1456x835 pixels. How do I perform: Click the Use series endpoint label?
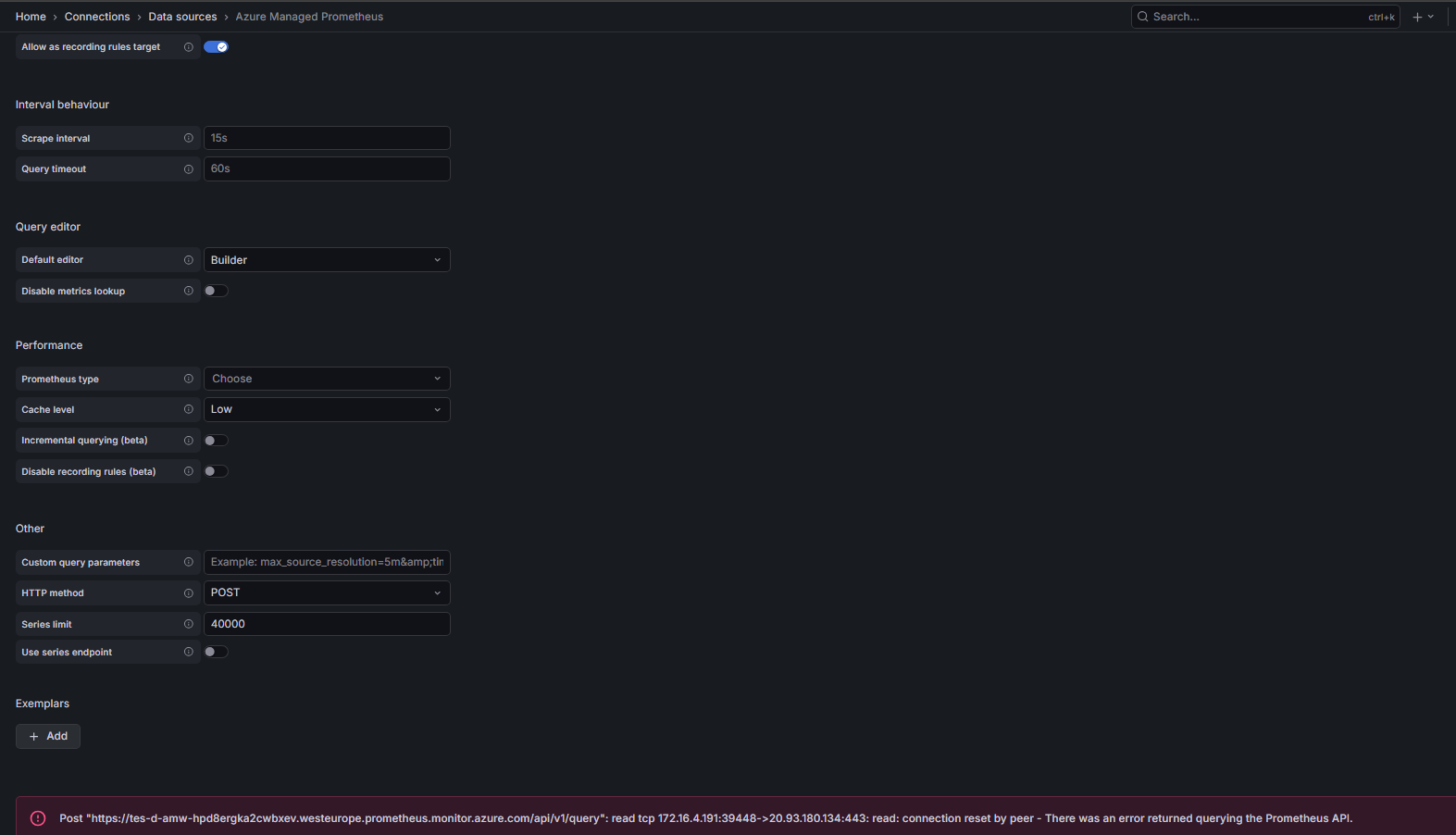coord(67,653)
